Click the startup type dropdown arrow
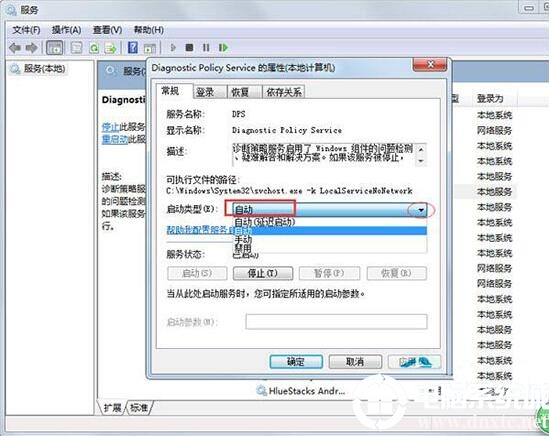Screen dimensions: 549x436 pyautogui.click(x=421, y=210)
